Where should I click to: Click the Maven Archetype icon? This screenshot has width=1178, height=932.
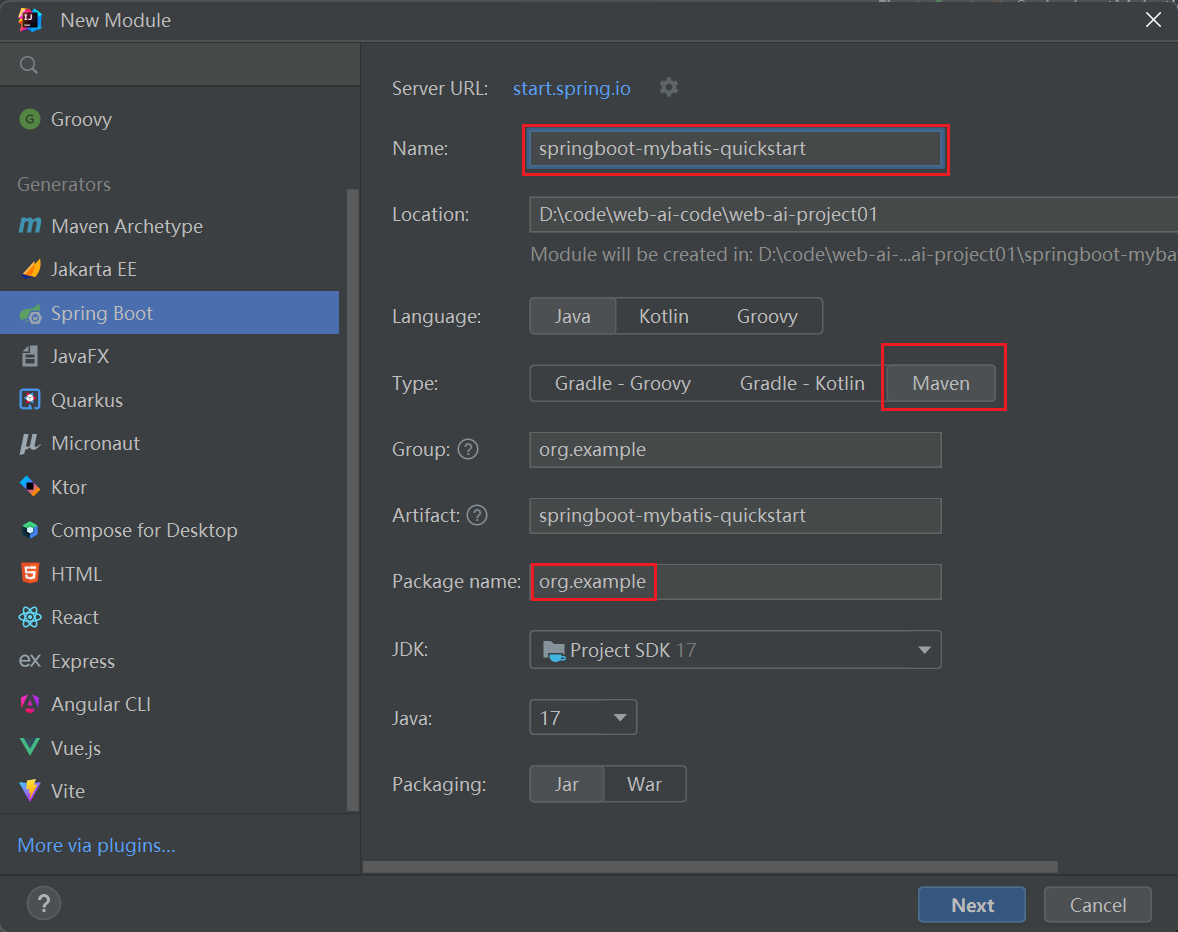pos(30,225)
